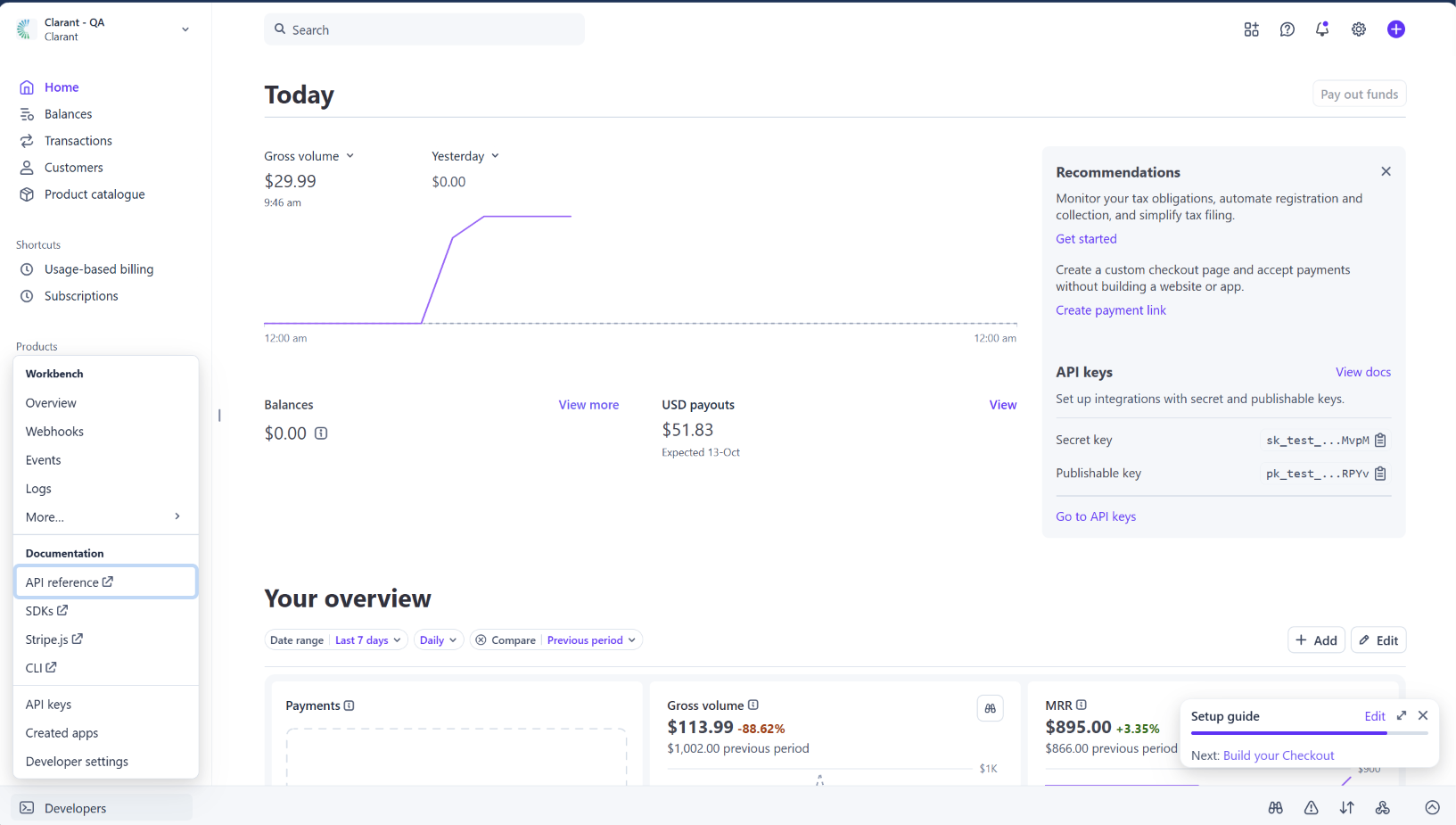Click the purple plus create button
The image size is (1456, 825).
click(1396, 29)
